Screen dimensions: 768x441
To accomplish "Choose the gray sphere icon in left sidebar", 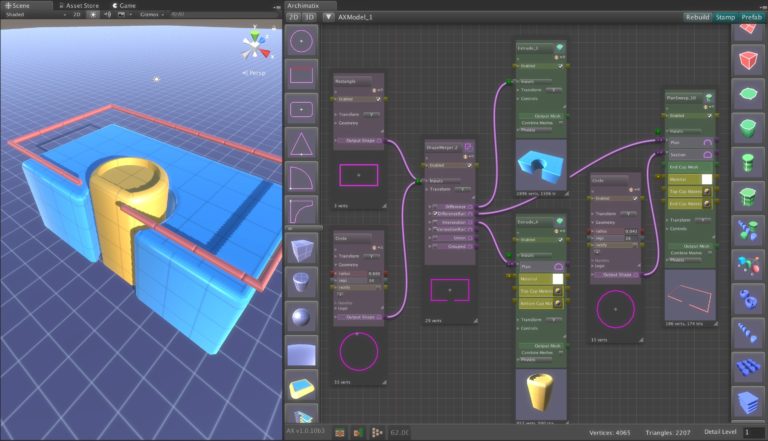I will (x=302, y=317).
